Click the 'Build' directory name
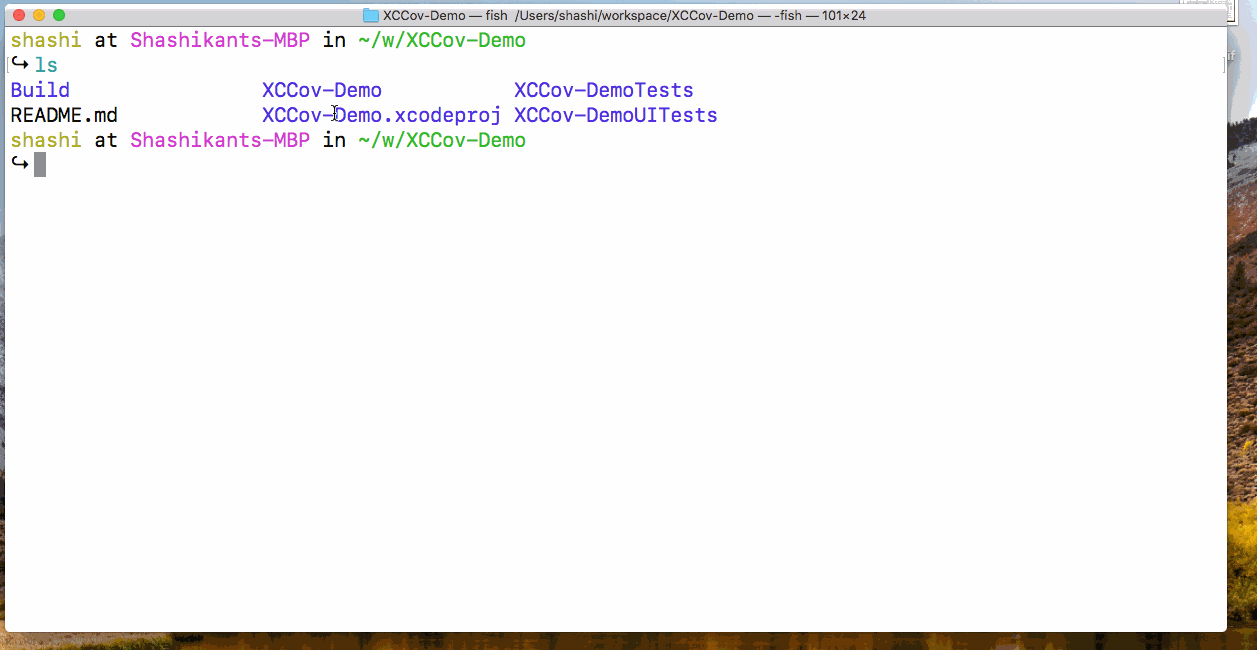 tap(40, 90)
